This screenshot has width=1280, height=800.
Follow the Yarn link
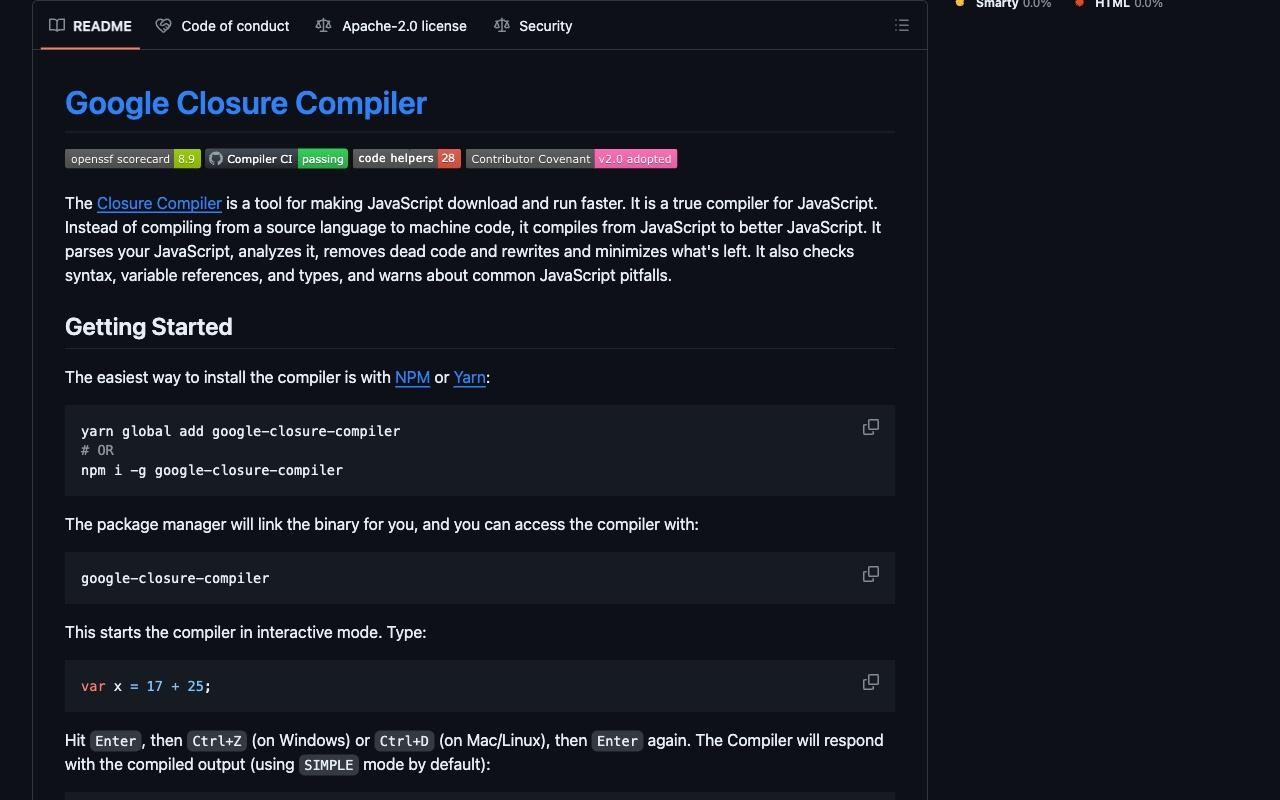tap(469, 377)
